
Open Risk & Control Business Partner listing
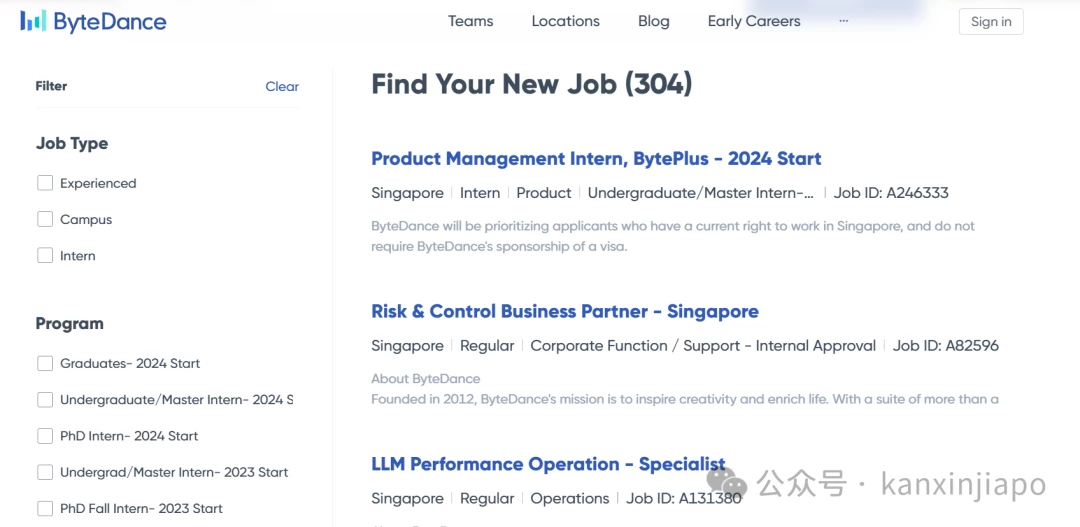tap(564, 312)
